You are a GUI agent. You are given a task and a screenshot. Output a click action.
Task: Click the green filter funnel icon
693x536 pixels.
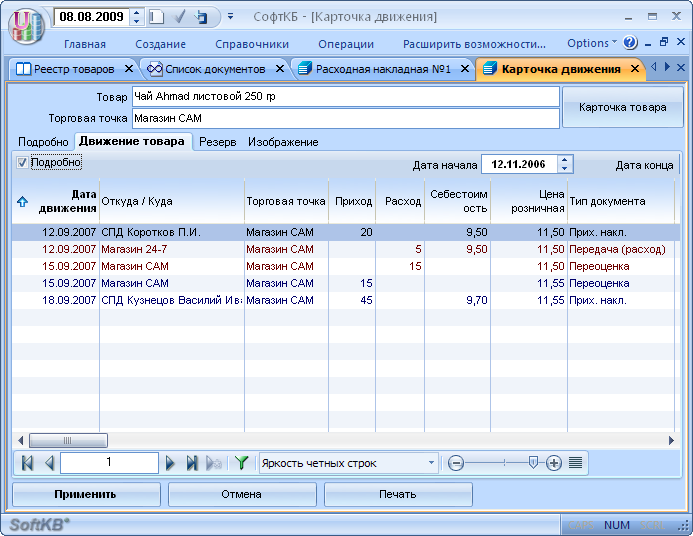pyautogui.click(x=241, y=463)
